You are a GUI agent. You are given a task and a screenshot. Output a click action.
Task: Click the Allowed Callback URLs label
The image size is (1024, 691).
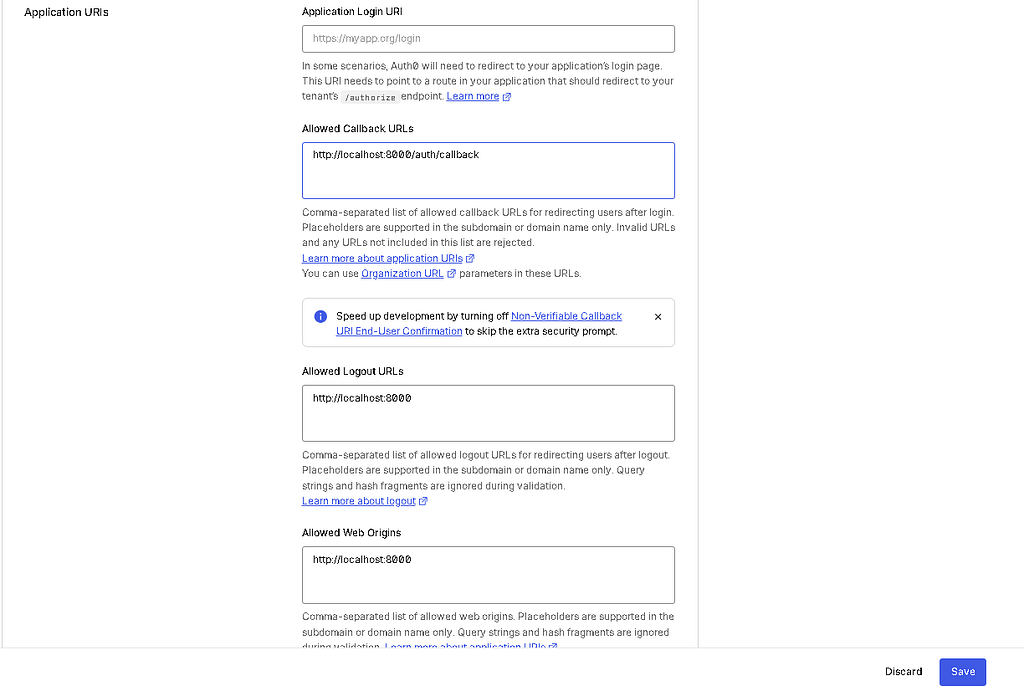click(x=357, y=129)
